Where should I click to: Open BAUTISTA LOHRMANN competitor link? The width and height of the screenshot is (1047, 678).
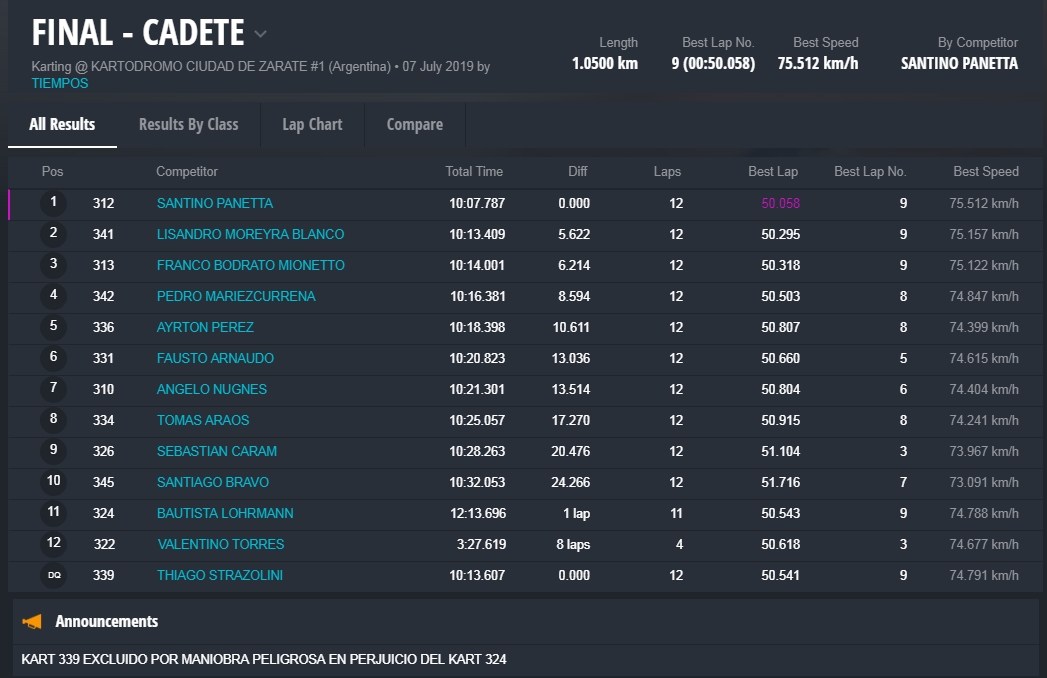coord(225,513)
